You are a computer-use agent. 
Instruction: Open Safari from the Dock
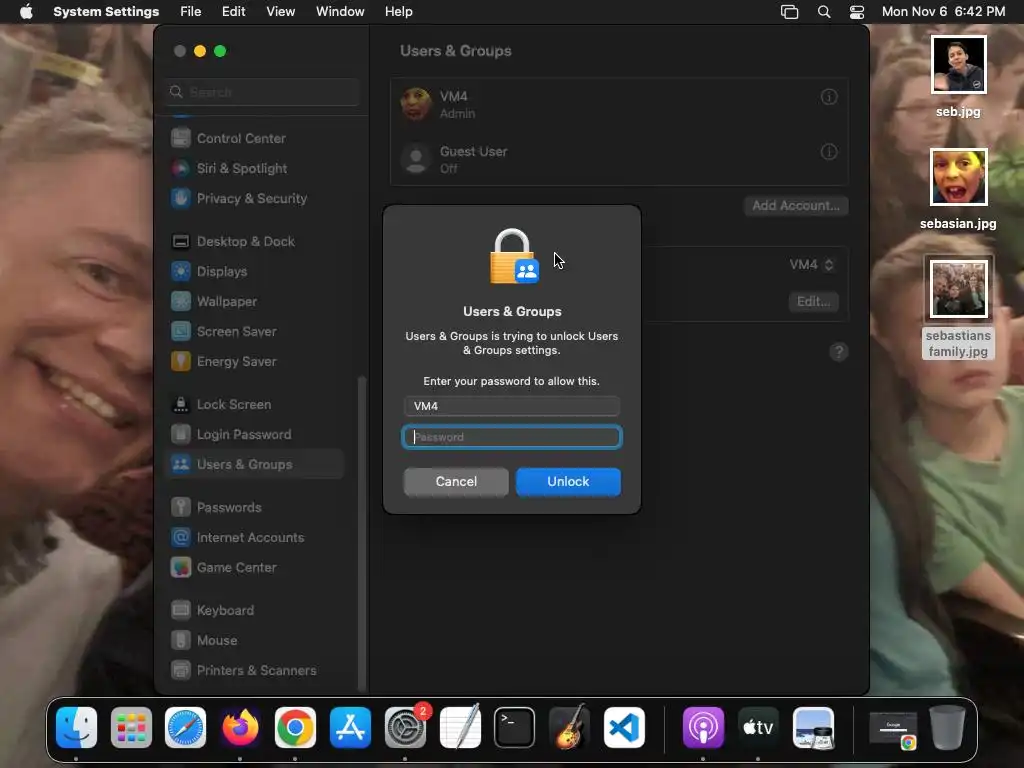pyautogui.click(x=185, y=728)
